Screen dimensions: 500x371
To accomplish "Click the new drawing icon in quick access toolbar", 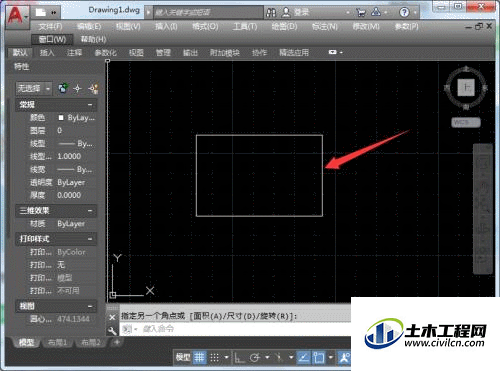I will point(41,12).
